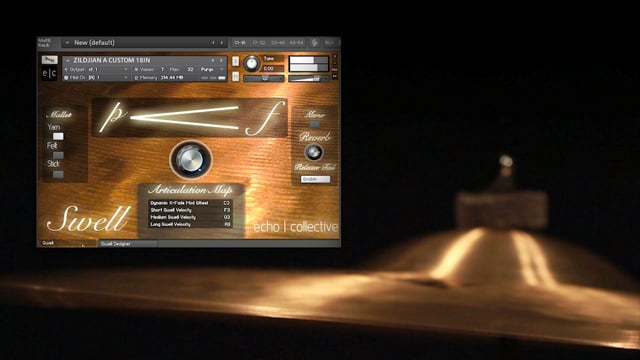Click Short Swell Velocity row
This screenshot has height=360, width=640.
tap(190, 210)
